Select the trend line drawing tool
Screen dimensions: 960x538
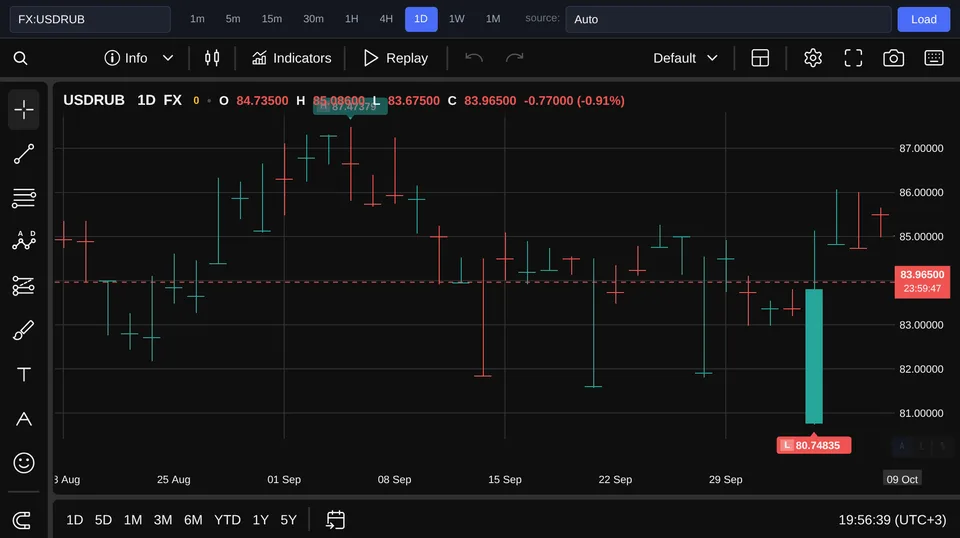coord(24,154)
